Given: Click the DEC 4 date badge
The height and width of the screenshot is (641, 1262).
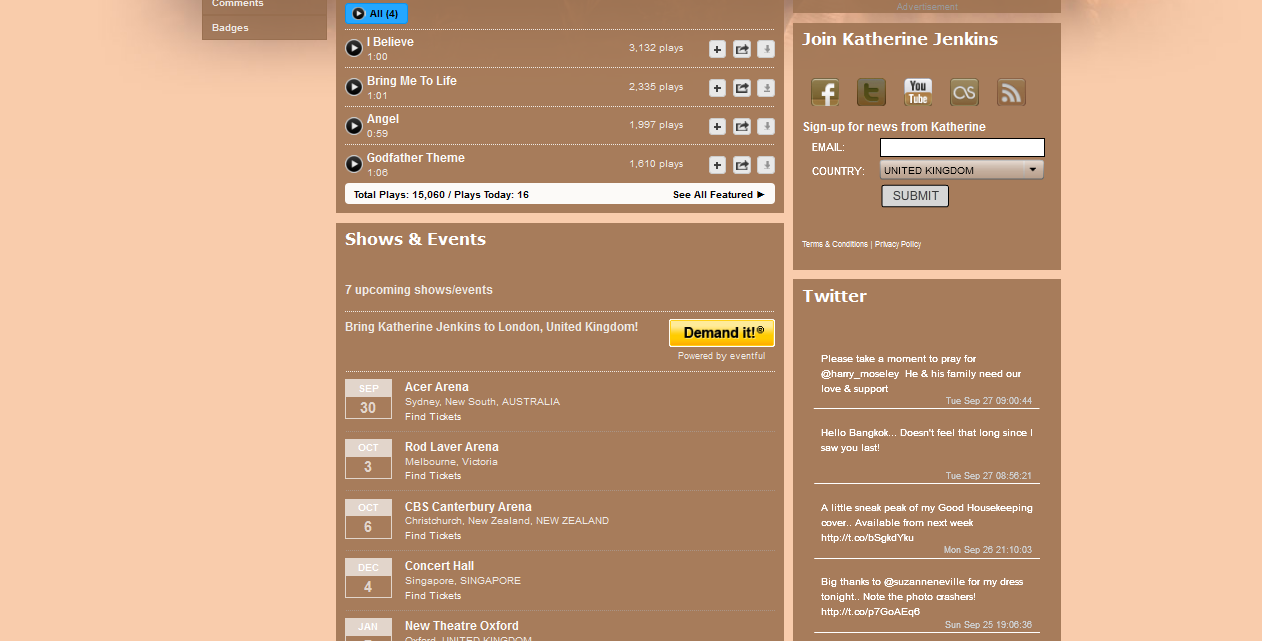Looking at the screenshot, I should click(368, 578).
